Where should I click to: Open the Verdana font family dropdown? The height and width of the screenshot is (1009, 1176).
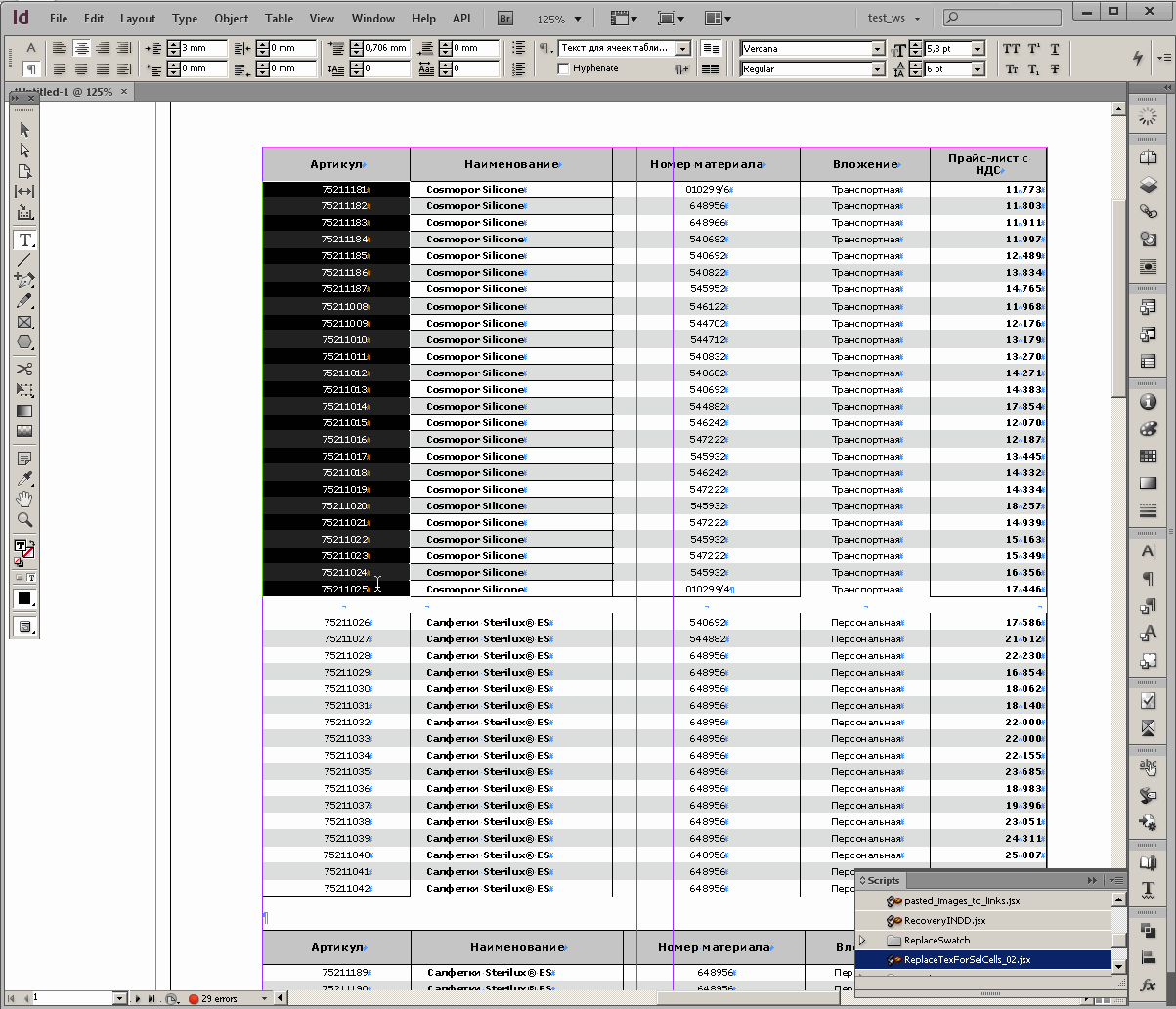pyautogui.click(x=878, y=48)
